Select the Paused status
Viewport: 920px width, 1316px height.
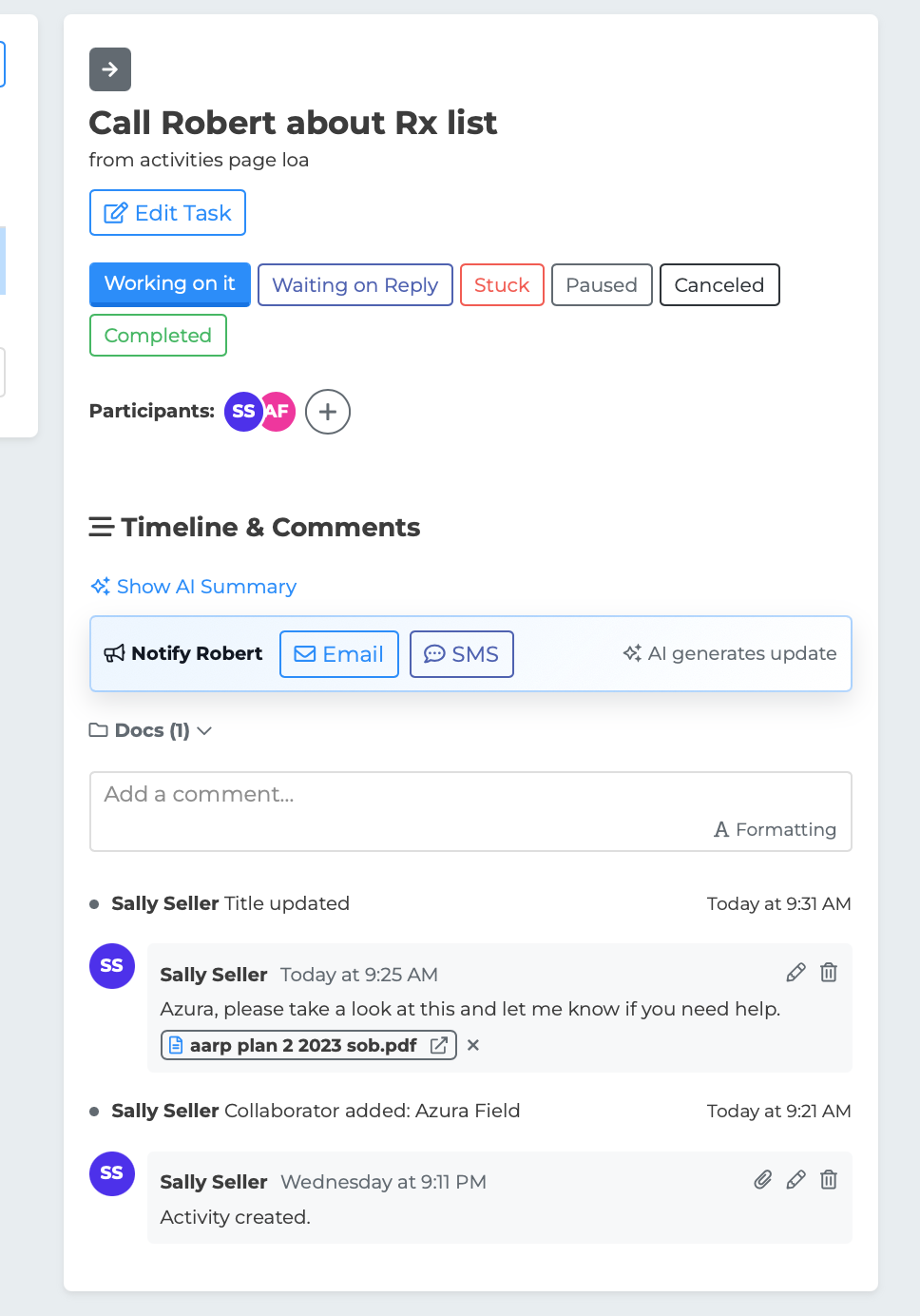[x=602, y=285]
